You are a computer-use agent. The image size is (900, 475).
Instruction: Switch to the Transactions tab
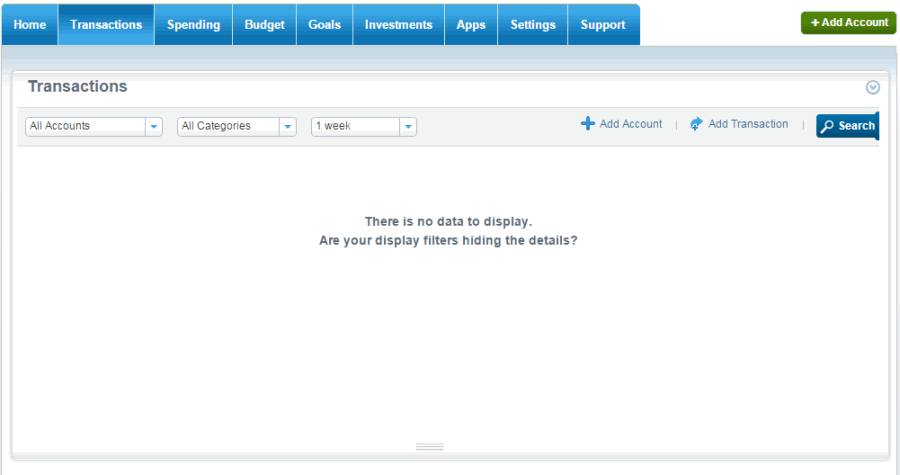[x=106, y=25]
